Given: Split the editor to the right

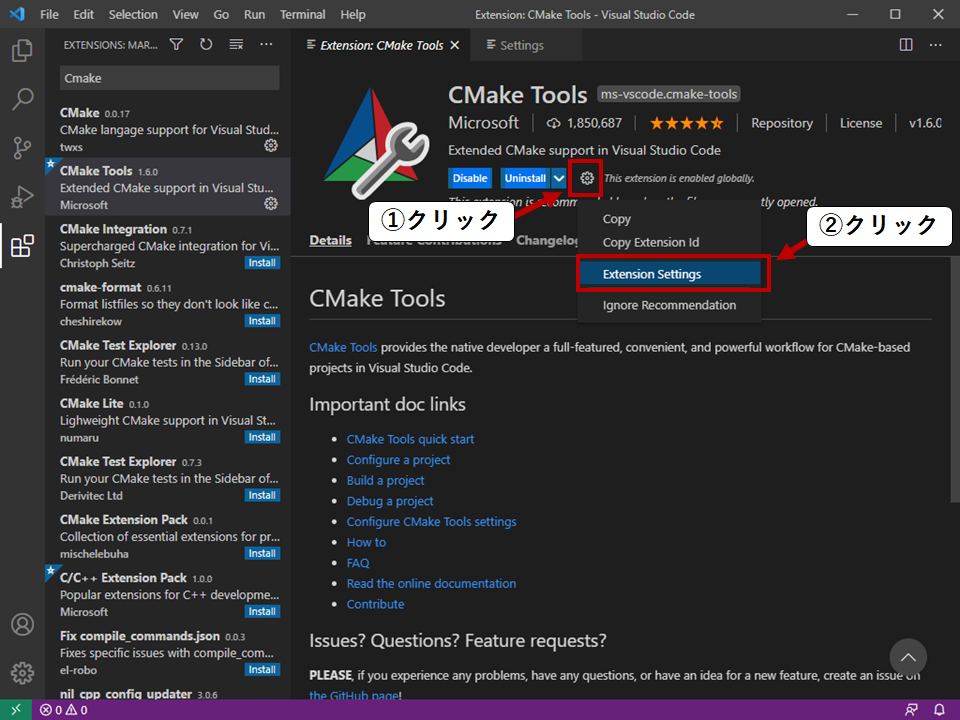Looking at the screenshot, I should coord(906,45).
